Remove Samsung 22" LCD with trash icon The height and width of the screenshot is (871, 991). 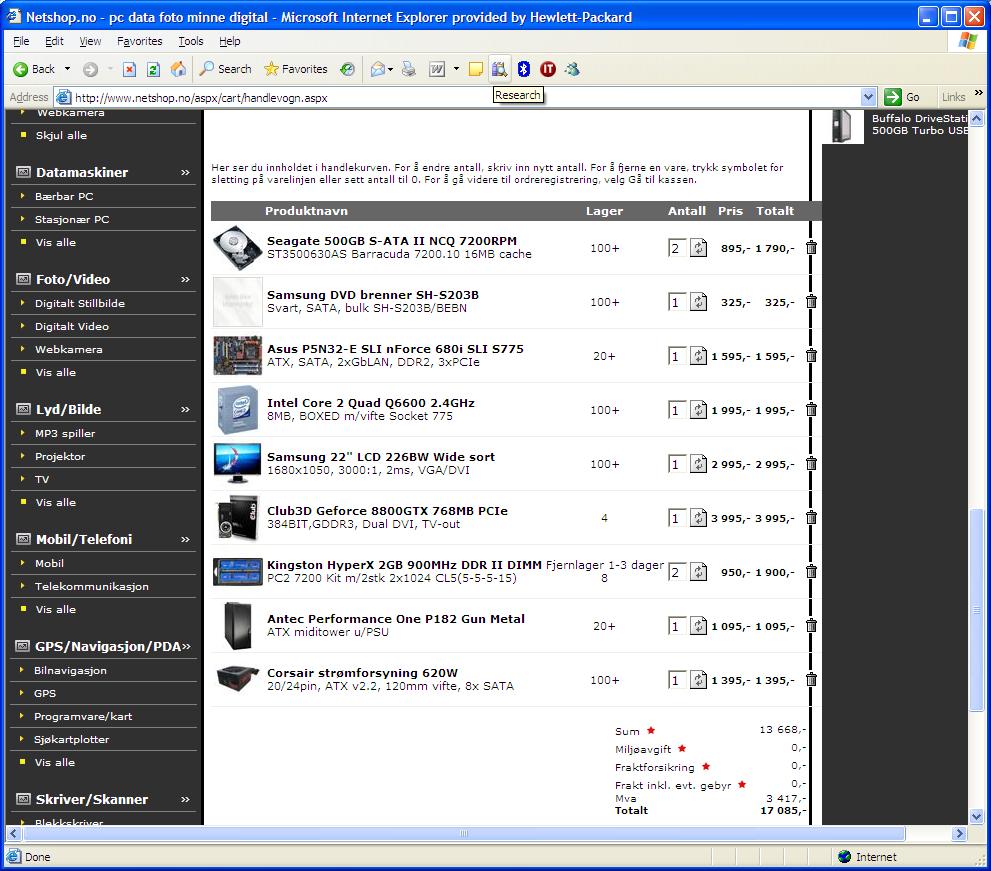point(812,464)
